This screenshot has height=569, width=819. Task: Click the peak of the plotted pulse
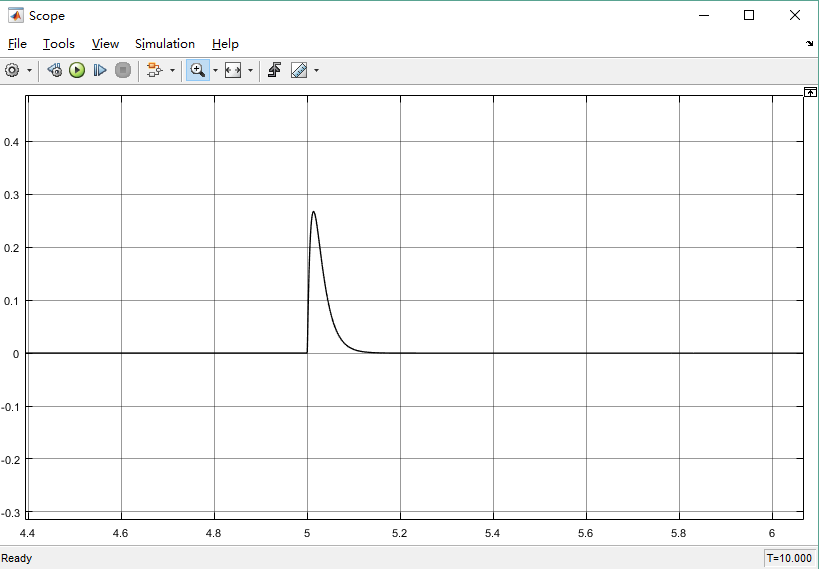314,212
